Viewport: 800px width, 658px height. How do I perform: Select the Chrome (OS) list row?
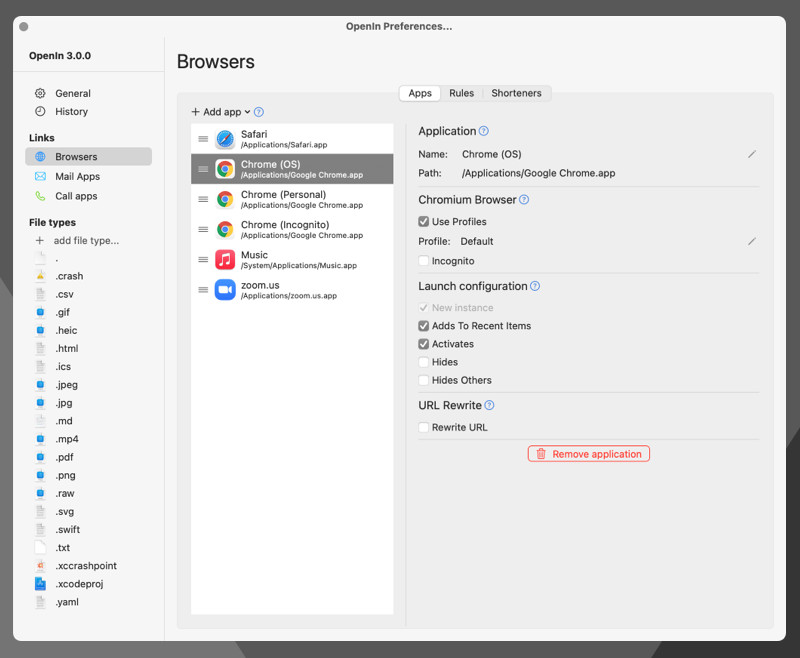(x=292, y=169)
